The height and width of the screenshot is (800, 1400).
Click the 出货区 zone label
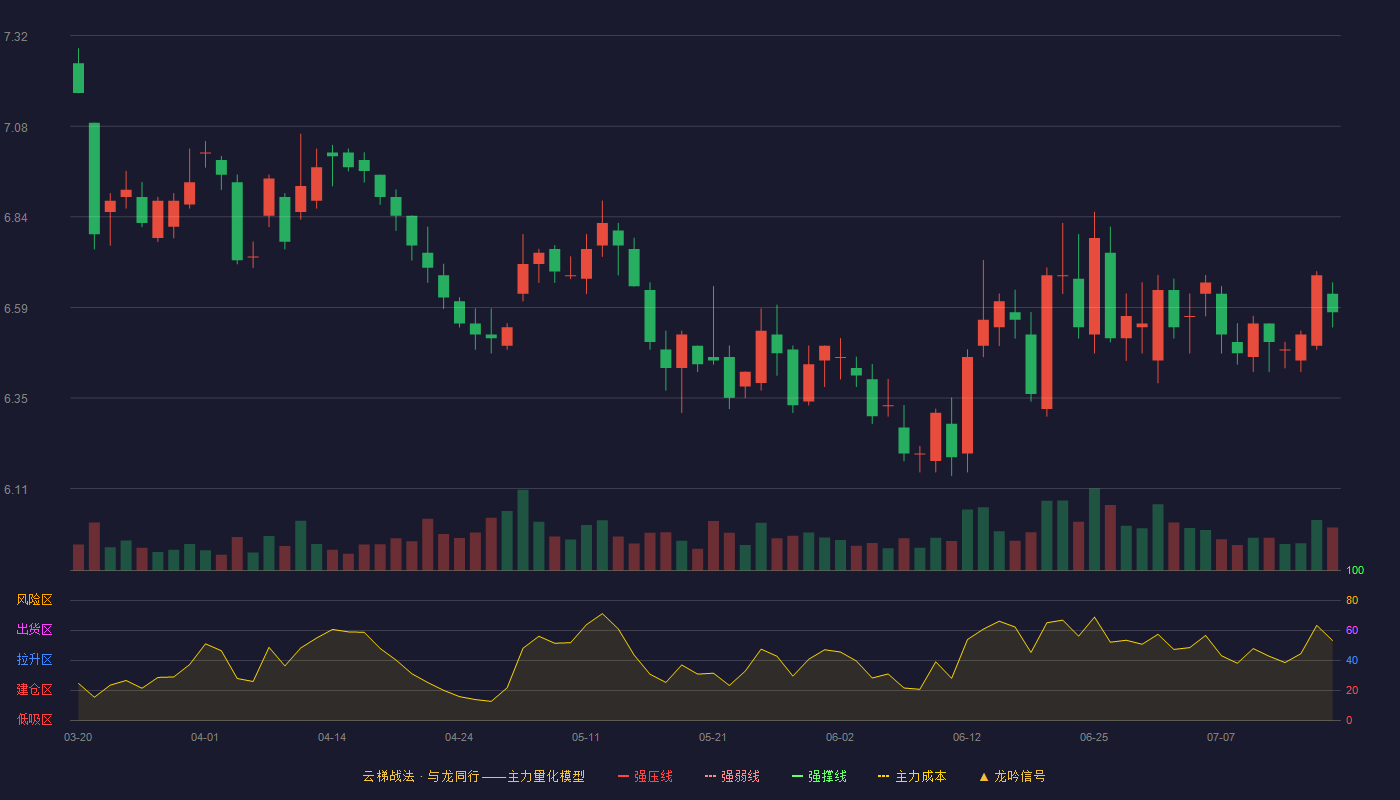[x=34, y=630]
